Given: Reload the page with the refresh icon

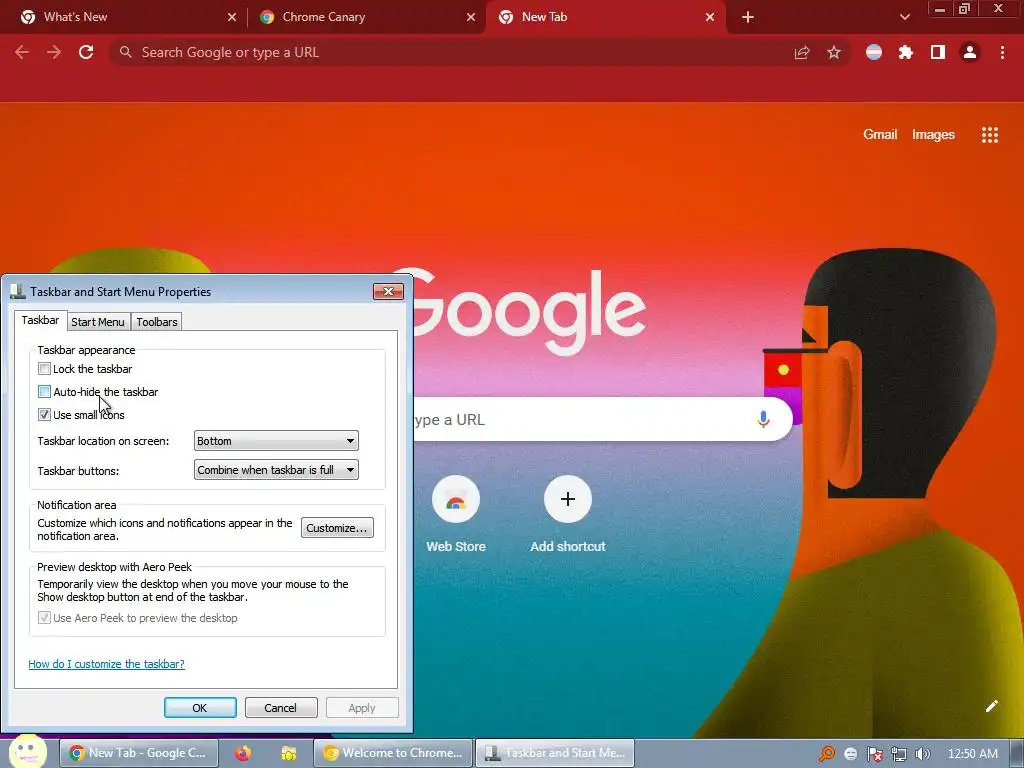Looking at the screenshot, I should point(86,52).
